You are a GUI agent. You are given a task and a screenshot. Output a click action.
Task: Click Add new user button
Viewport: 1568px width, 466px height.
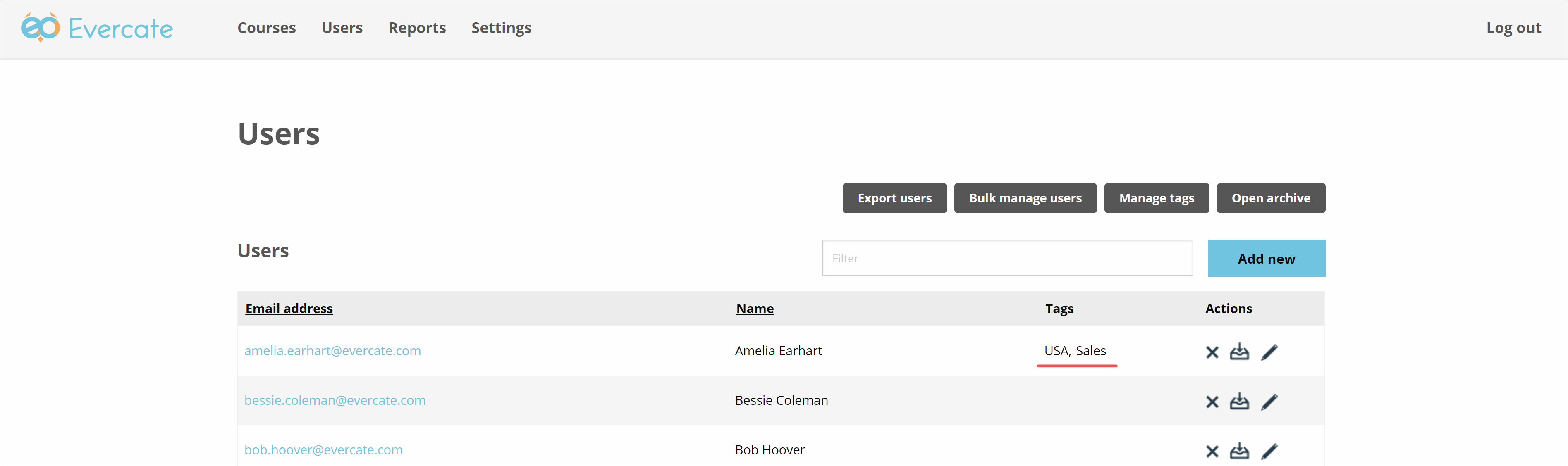click(1266, 259)
